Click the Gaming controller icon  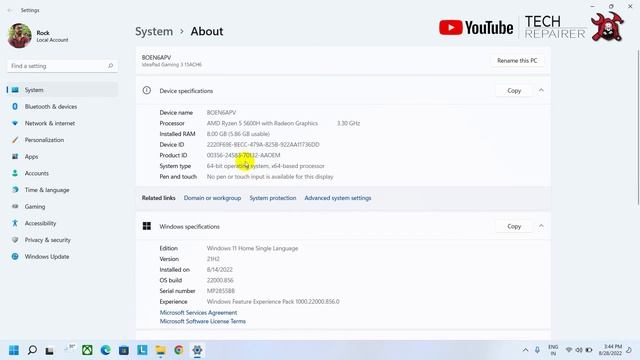[x=15, y=207]
